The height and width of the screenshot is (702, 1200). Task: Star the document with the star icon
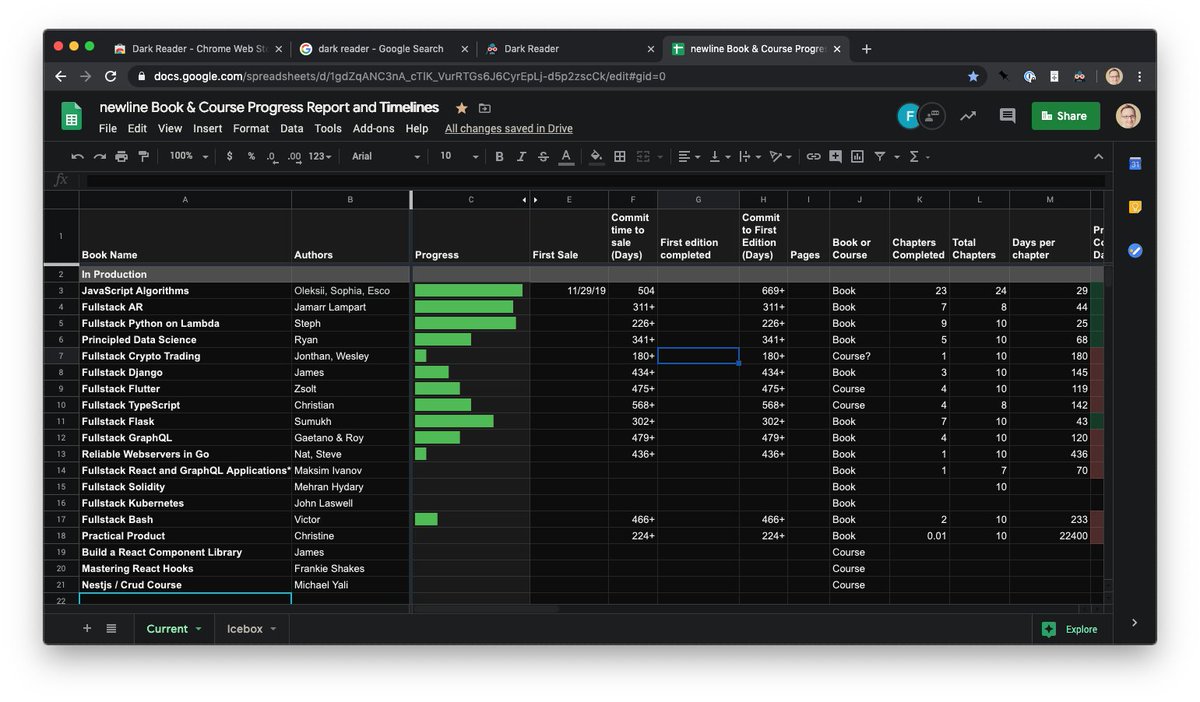click(461, 108)
